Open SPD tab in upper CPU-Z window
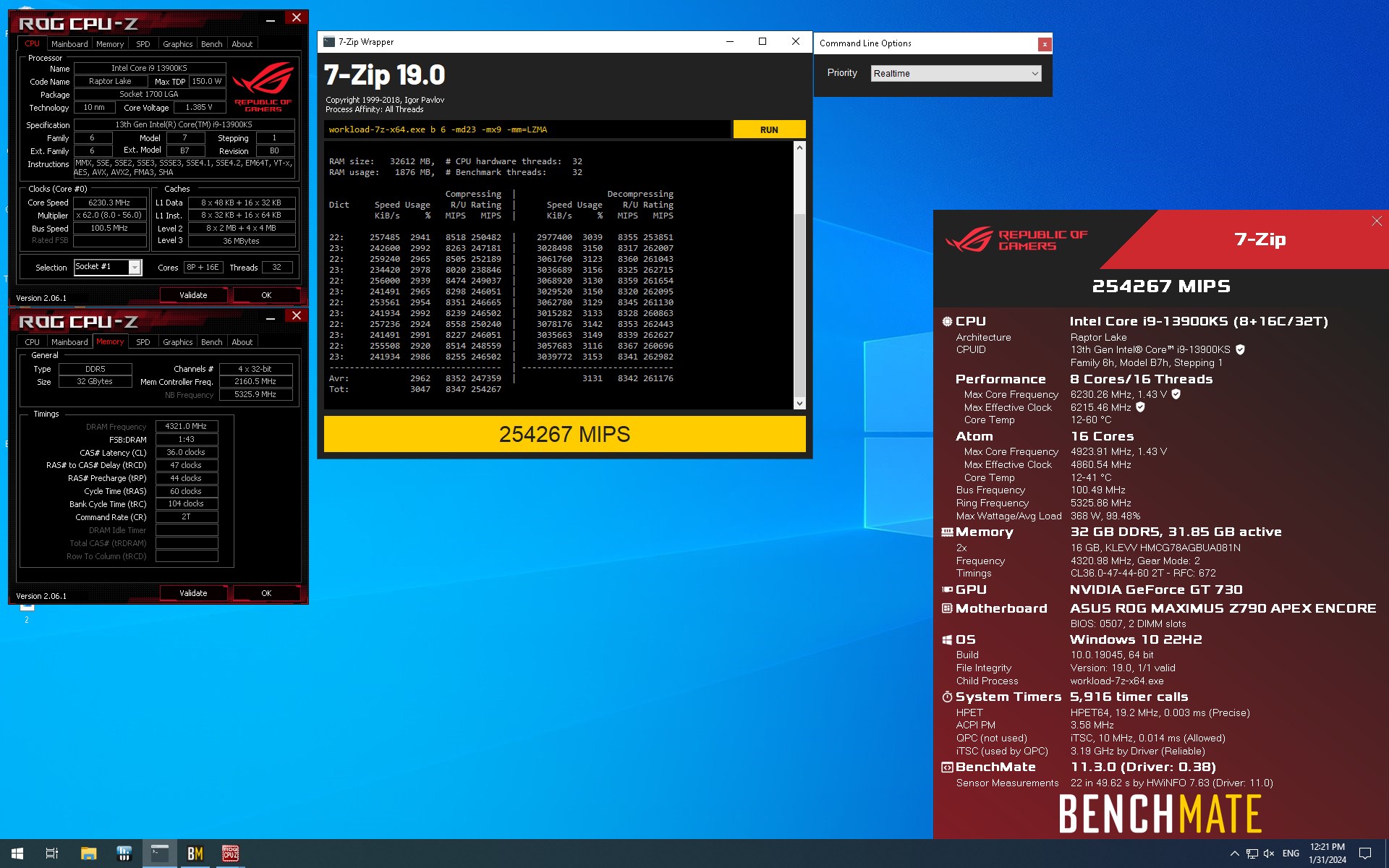1389x868 pixels. [x=143, y=44]
